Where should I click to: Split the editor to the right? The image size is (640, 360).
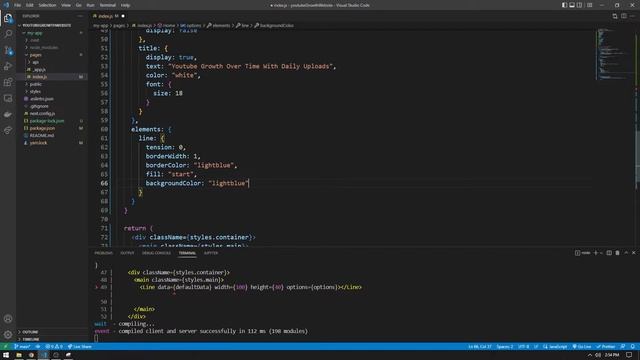624,16
